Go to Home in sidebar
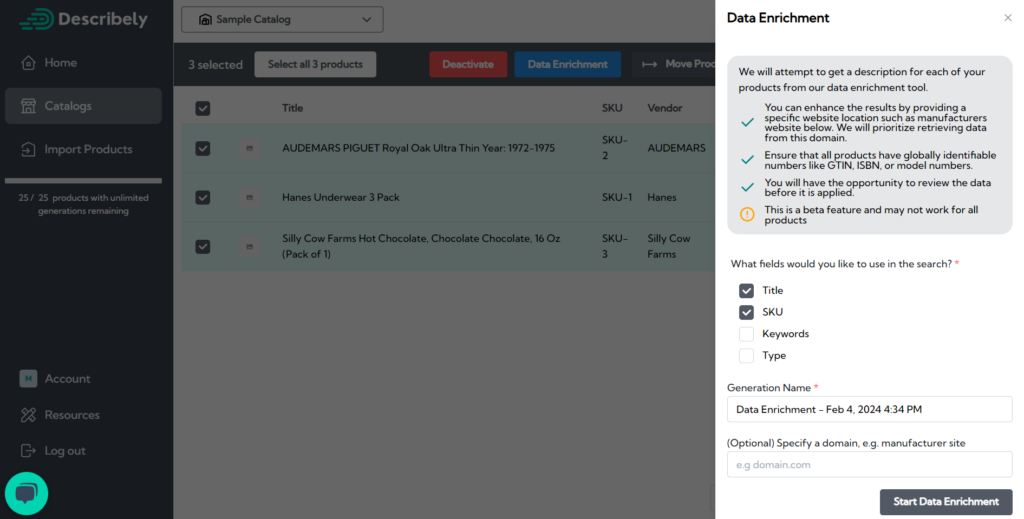Image resolution: width=1024 pixels, height=519 pixels. pos(60,63)
